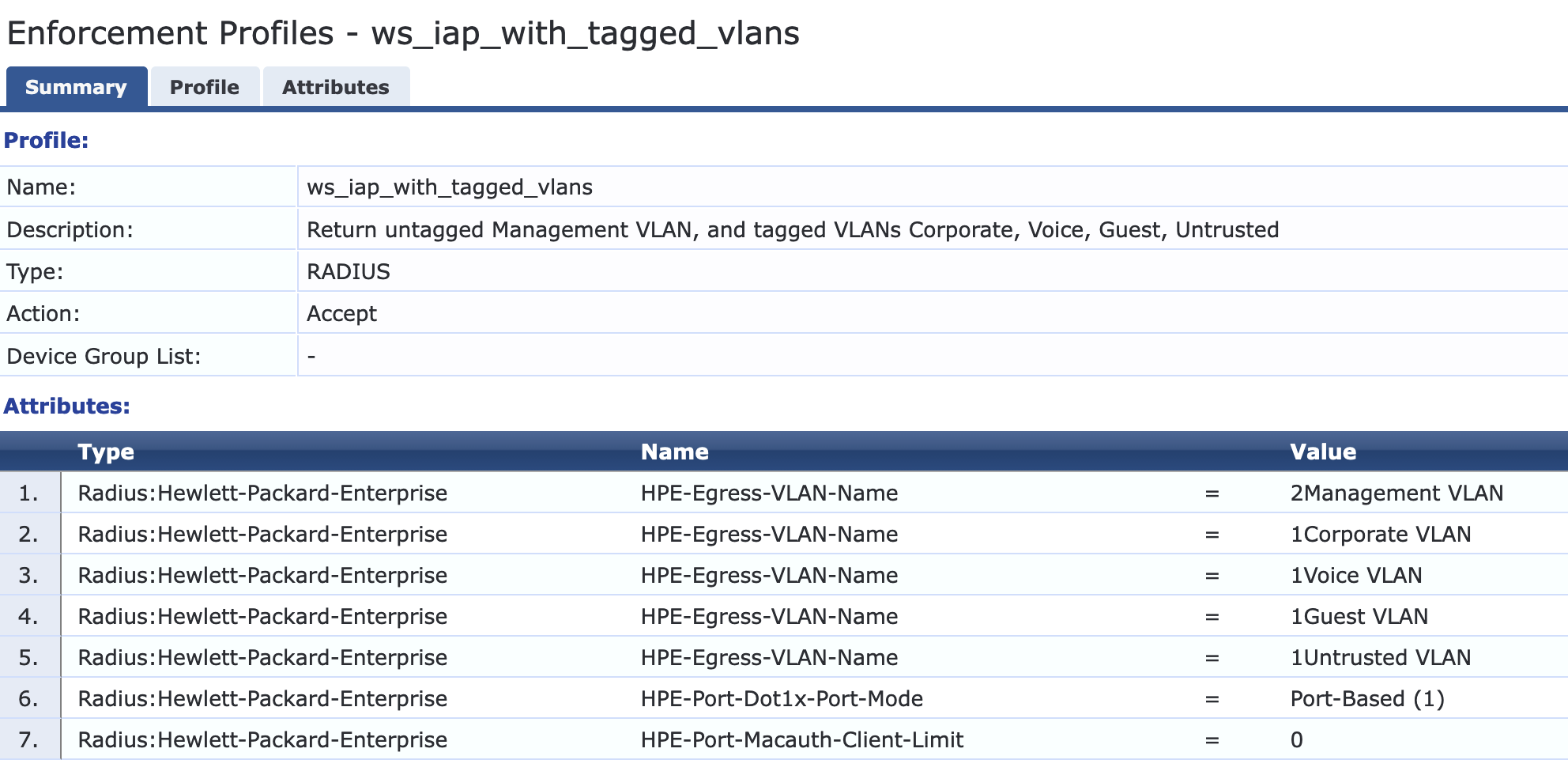Open the Attributes tab
Viewport: 1568px width, 775px height.
click(x=336, y=87)
